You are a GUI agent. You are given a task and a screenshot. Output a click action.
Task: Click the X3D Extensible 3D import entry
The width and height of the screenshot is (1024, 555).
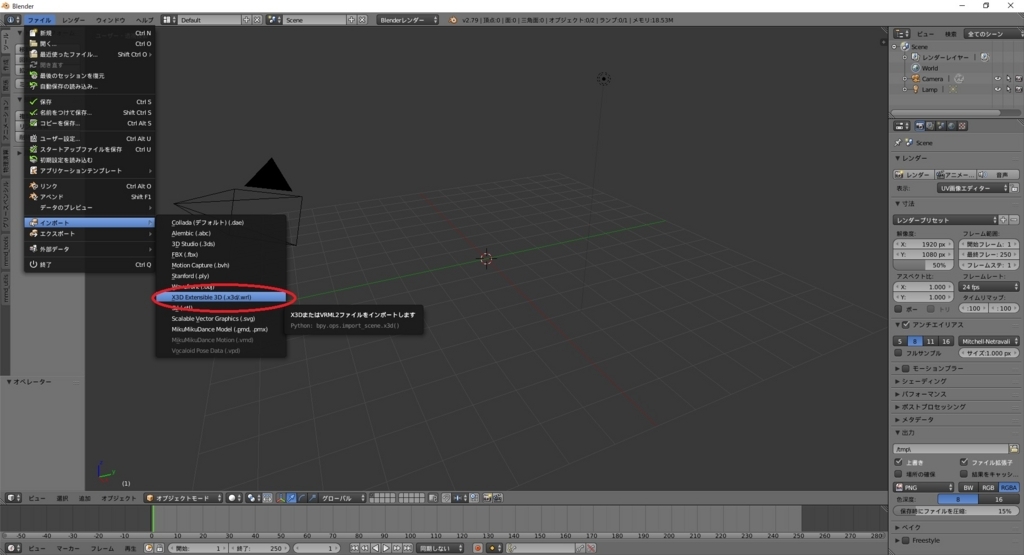pos(220,297)
